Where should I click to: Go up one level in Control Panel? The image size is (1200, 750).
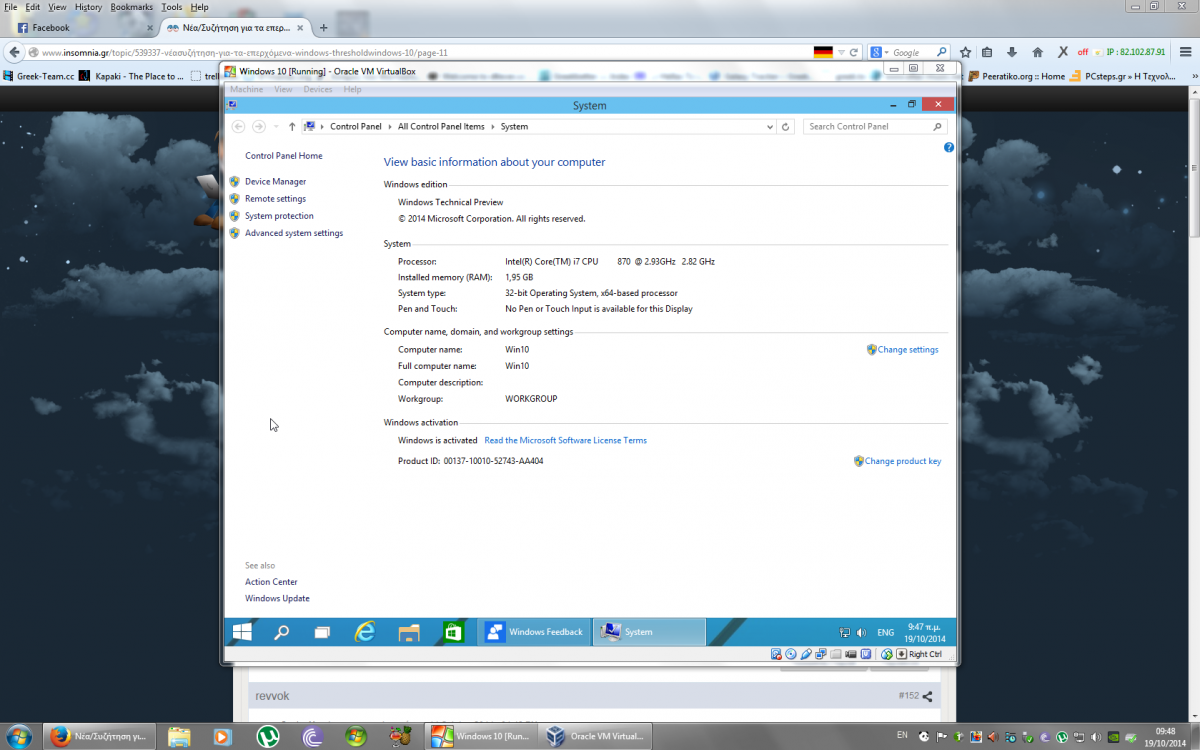(x=292, y=127)
